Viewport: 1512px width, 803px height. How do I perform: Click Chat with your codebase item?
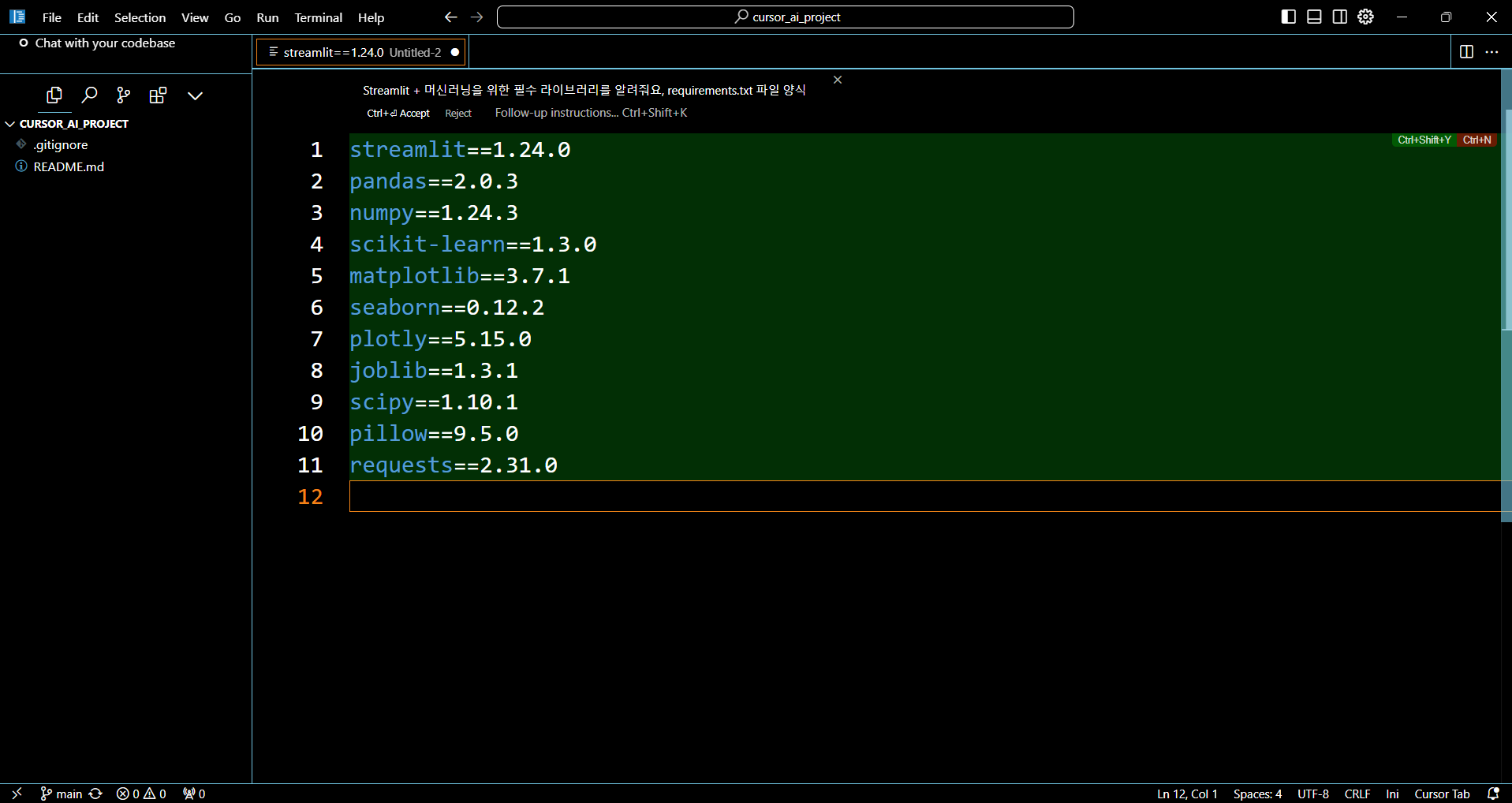click(105, 43)
